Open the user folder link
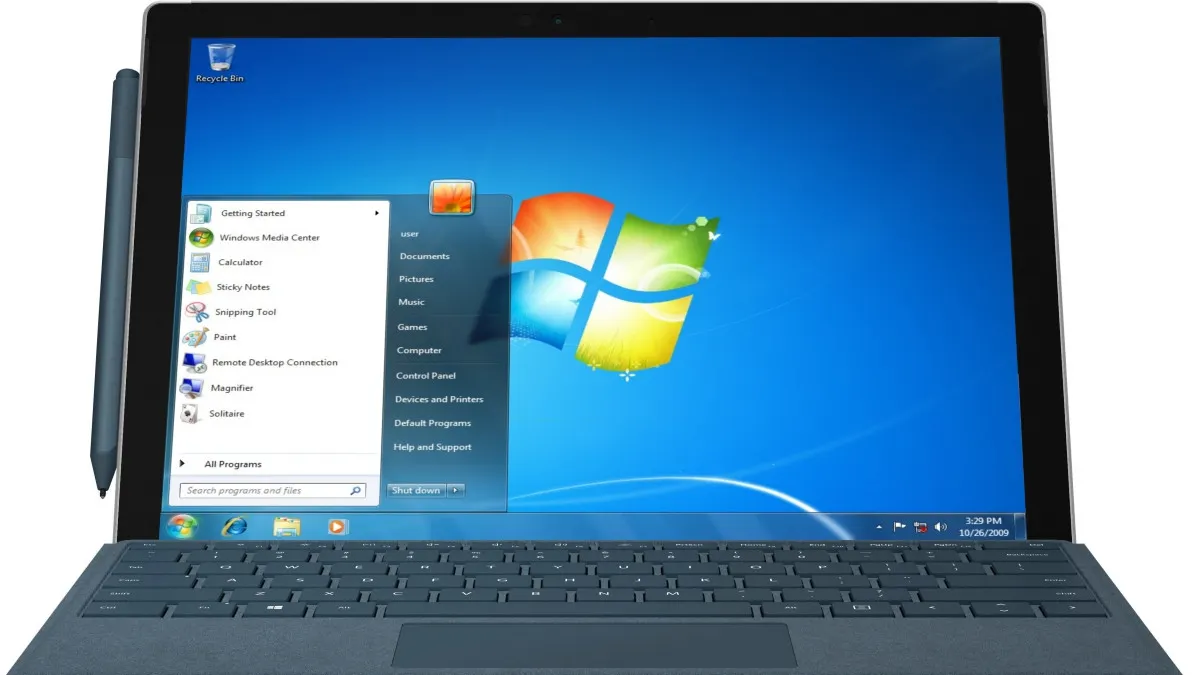Screen dimensions: 1200x675 tap(409, 233)
